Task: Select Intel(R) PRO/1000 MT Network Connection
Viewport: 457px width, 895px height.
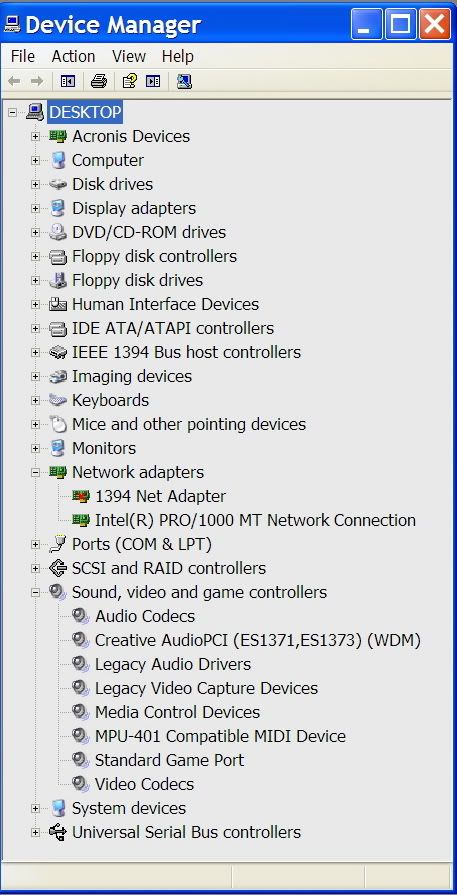Action: 255,520
